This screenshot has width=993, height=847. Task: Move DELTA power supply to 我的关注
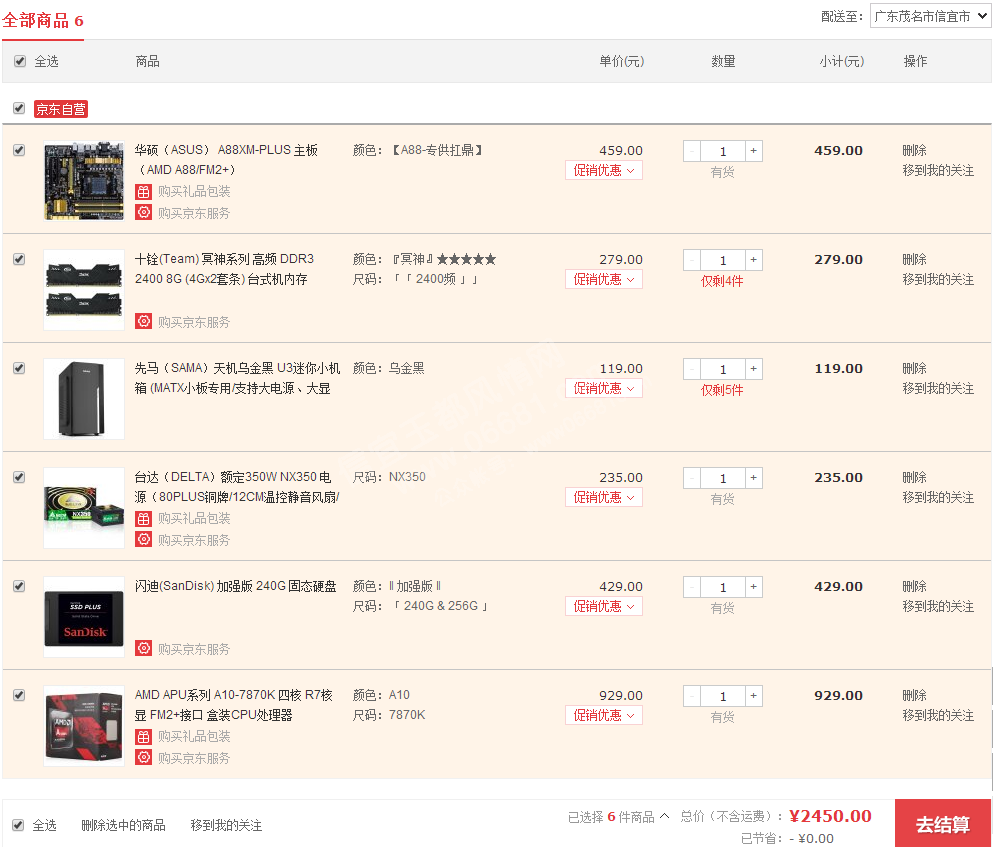[x=938, y=497]
